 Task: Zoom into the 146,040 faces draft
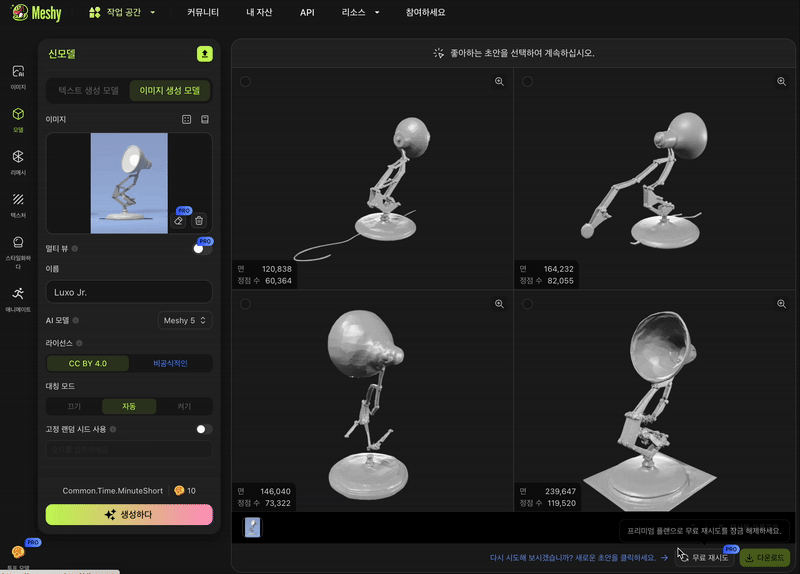point(499,304)
